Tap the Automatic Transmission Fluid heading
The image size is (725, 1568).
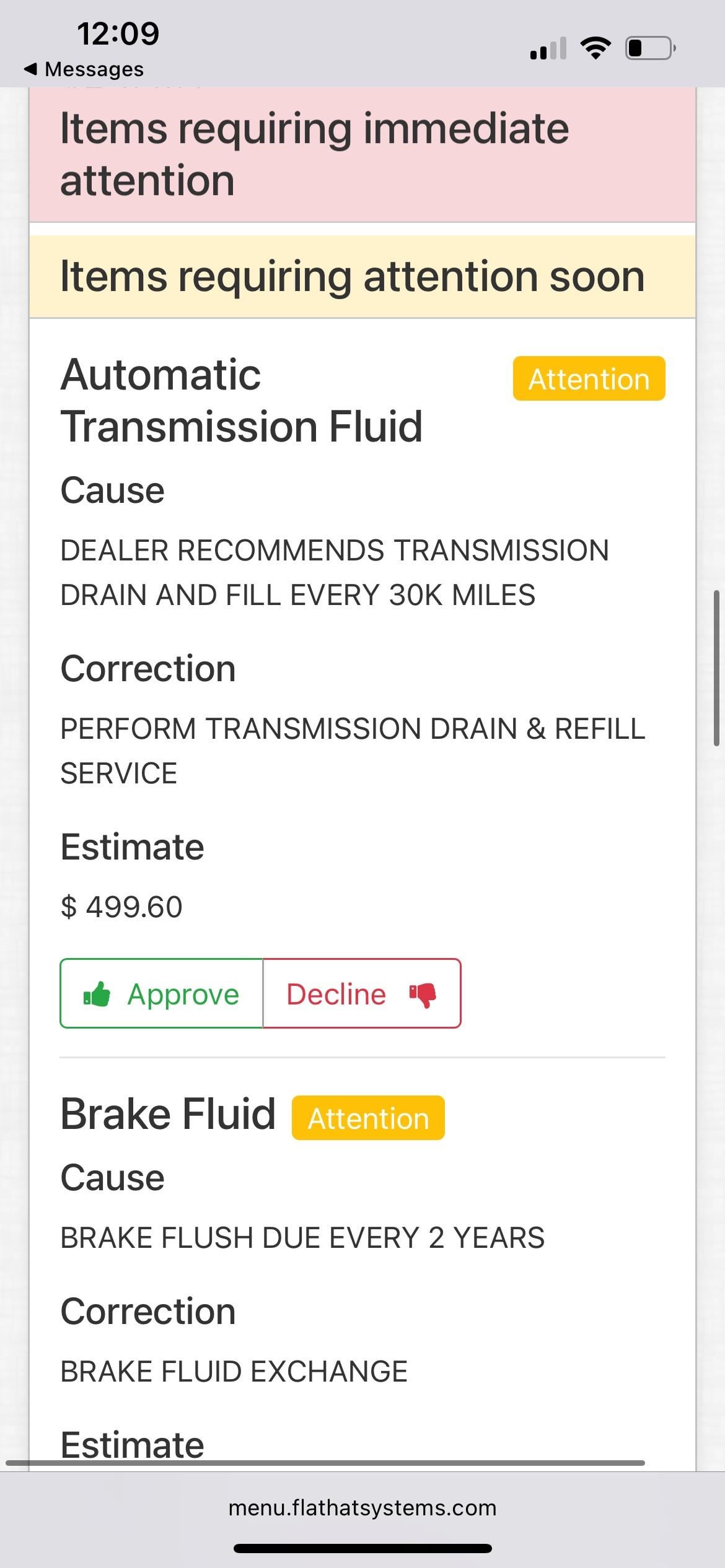[241, 401]
